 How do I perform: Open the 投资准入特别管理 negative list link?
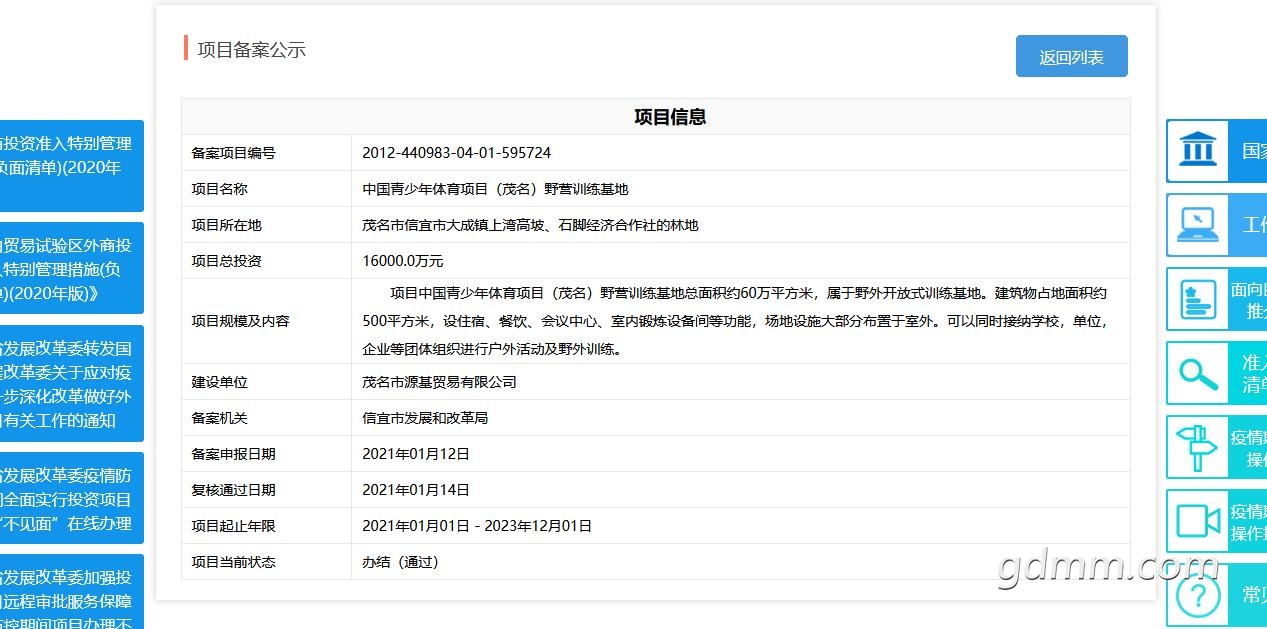[x=72, y=166]
